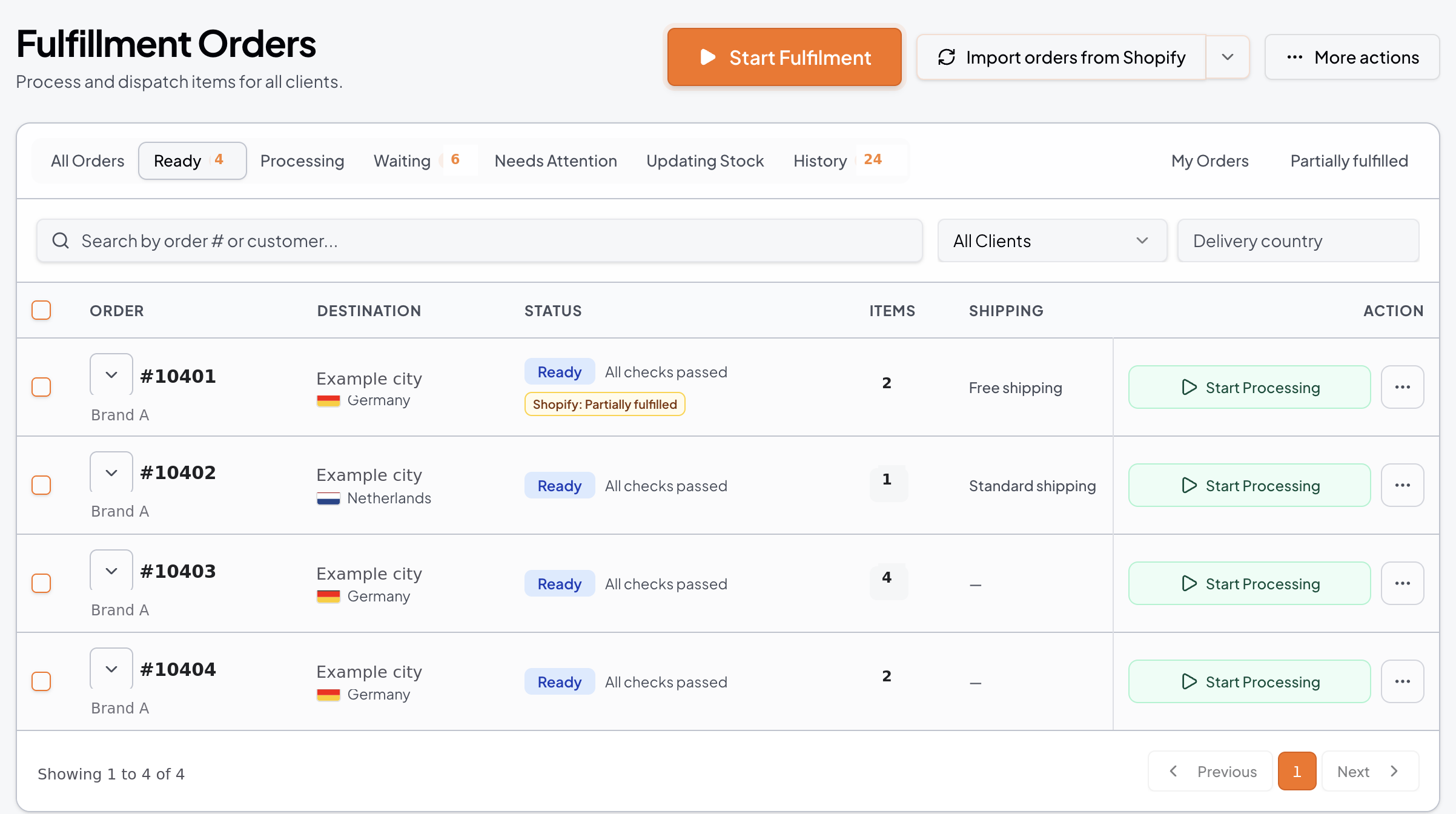Select page 1 in pagination
Screen dimensions: 1456x814
[1297, 771]
